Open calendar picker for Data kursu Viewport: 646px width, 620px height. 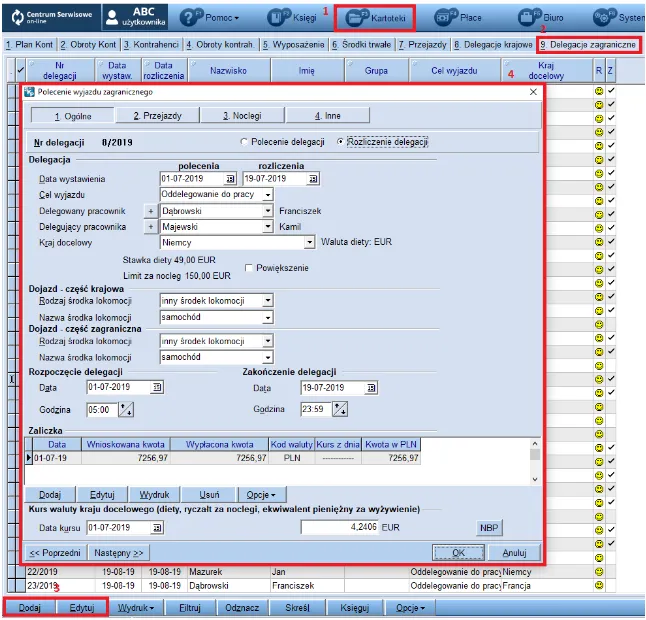(x=152, y=527)
